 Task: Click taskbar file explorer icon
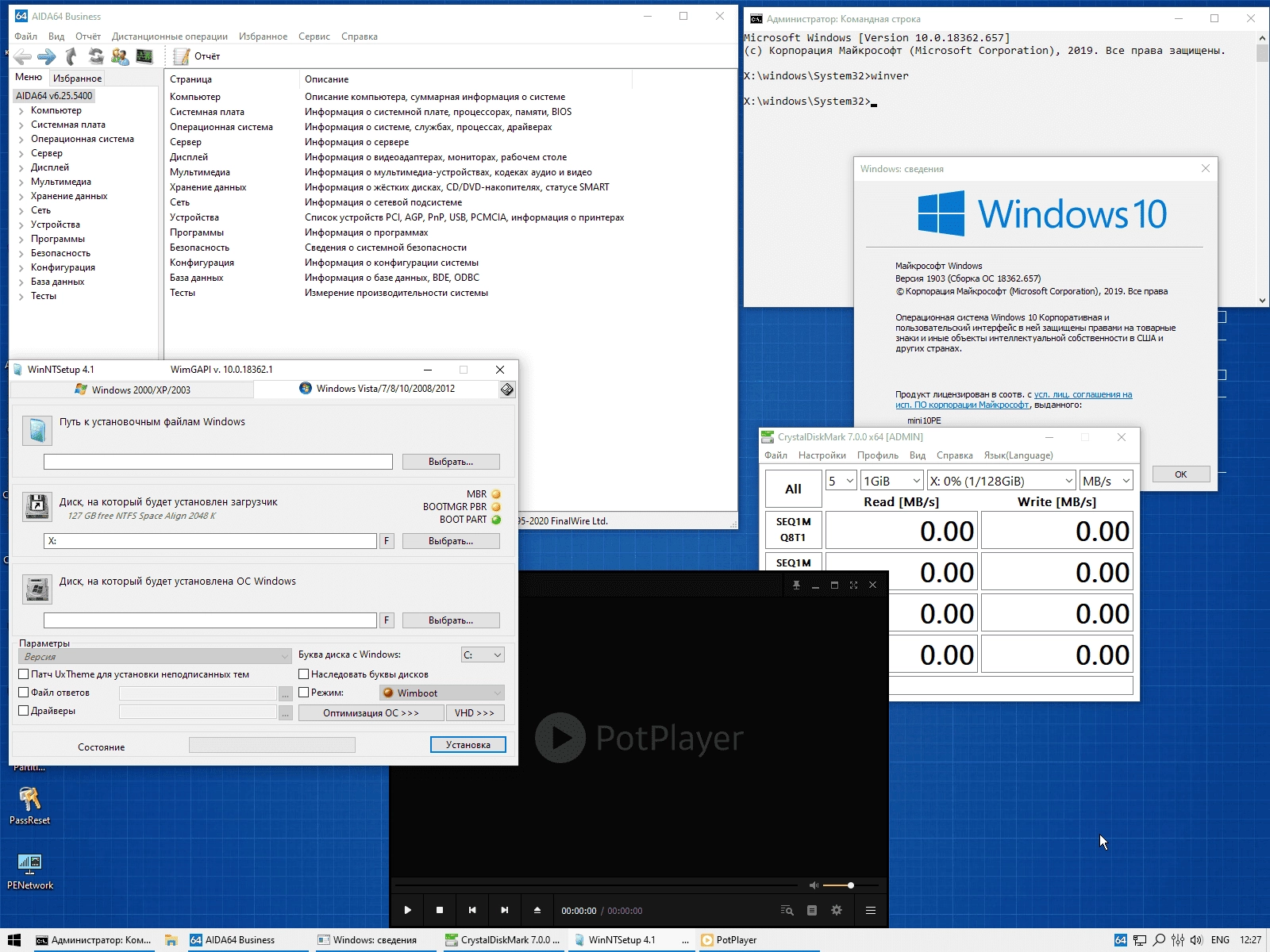[171, 940]
